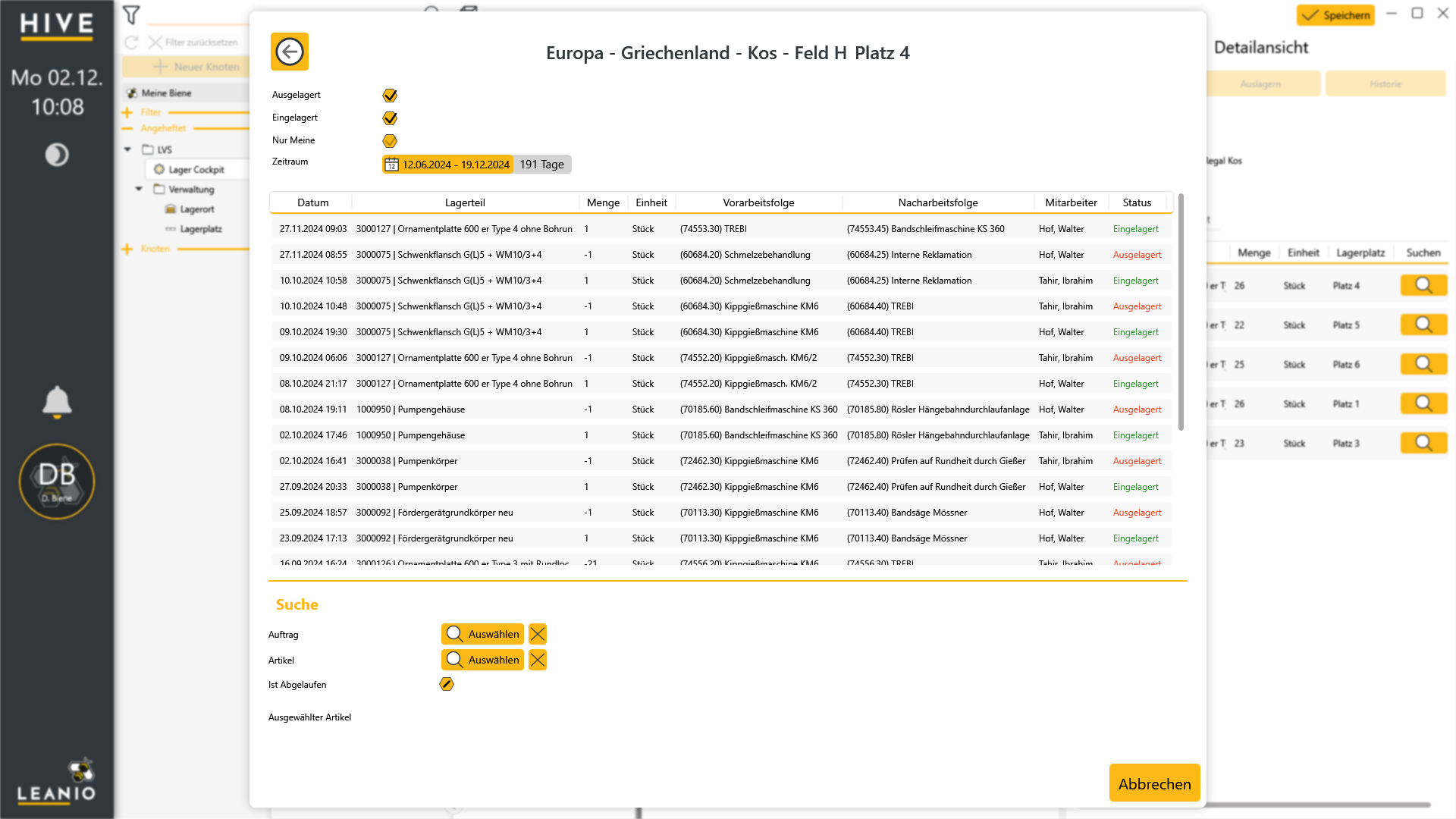The width and height of the screenshot is (1456, 819).
Task: Search Platz 4 row magnifier
Action: click(1423, 285)
